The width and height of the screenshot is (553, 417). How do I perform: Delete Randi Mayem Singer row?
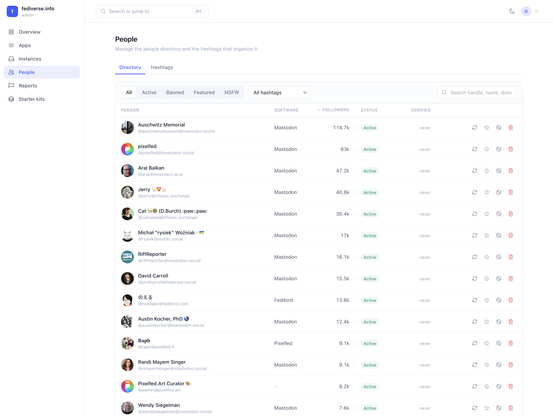tap(510, 365)
